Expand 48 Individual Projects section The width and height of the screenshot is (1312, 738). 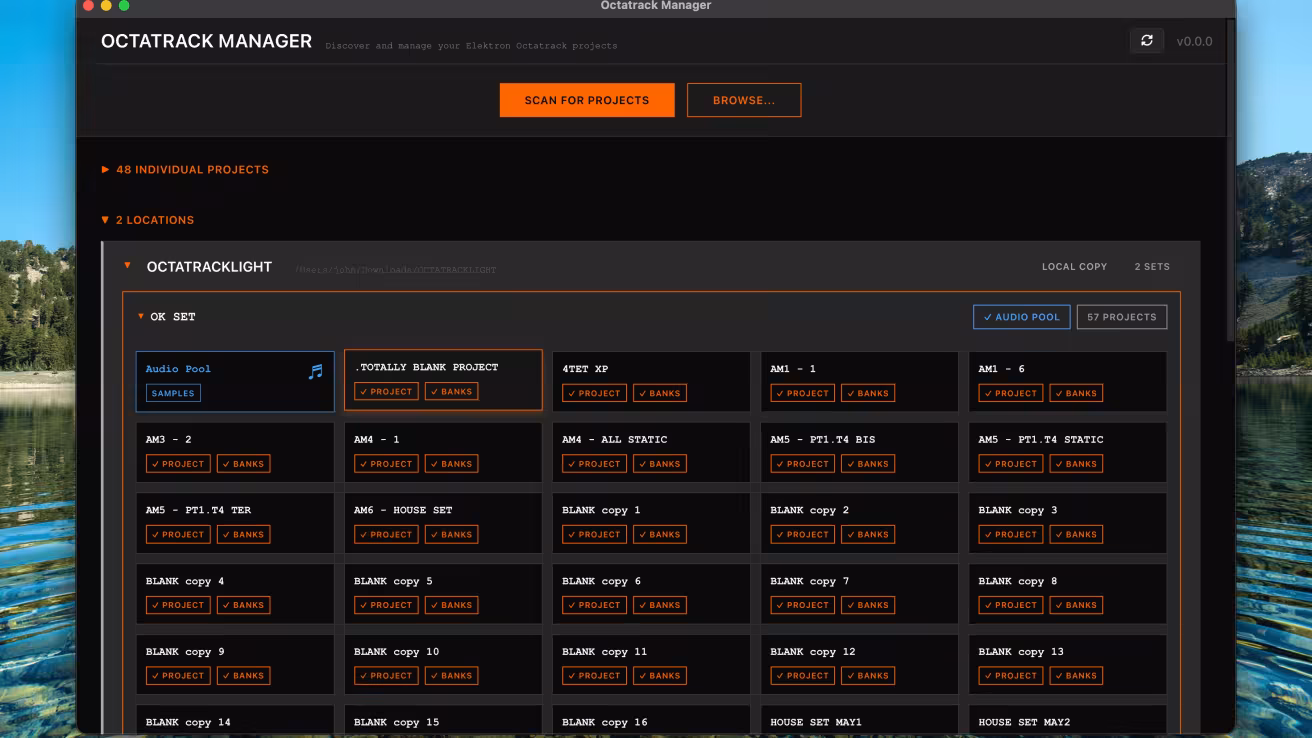(185, 170)
